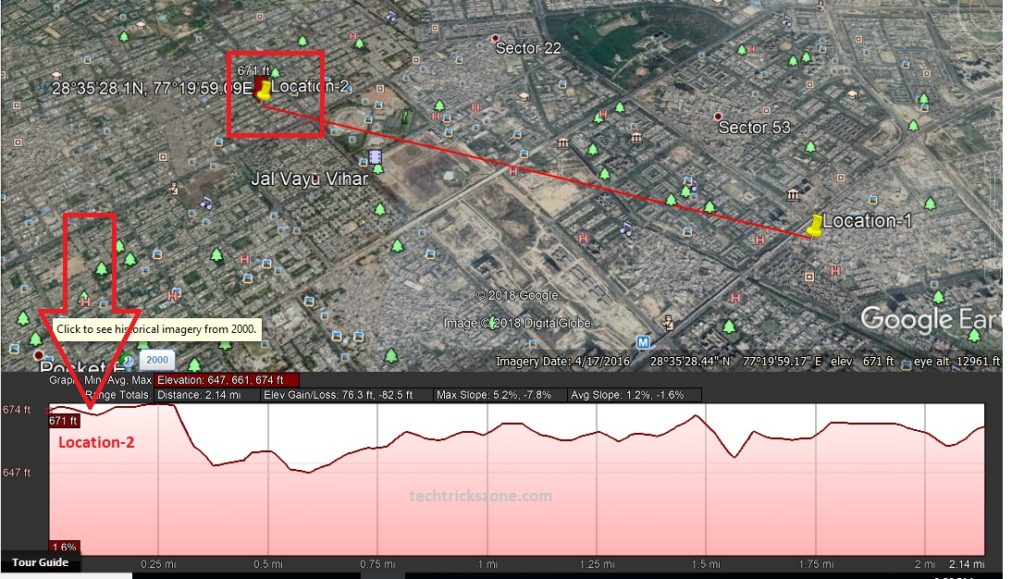1024x579 pixels.
Task: Click the music note icon left of Jal Vayu Vihar
Action: [x=206, y=201]
